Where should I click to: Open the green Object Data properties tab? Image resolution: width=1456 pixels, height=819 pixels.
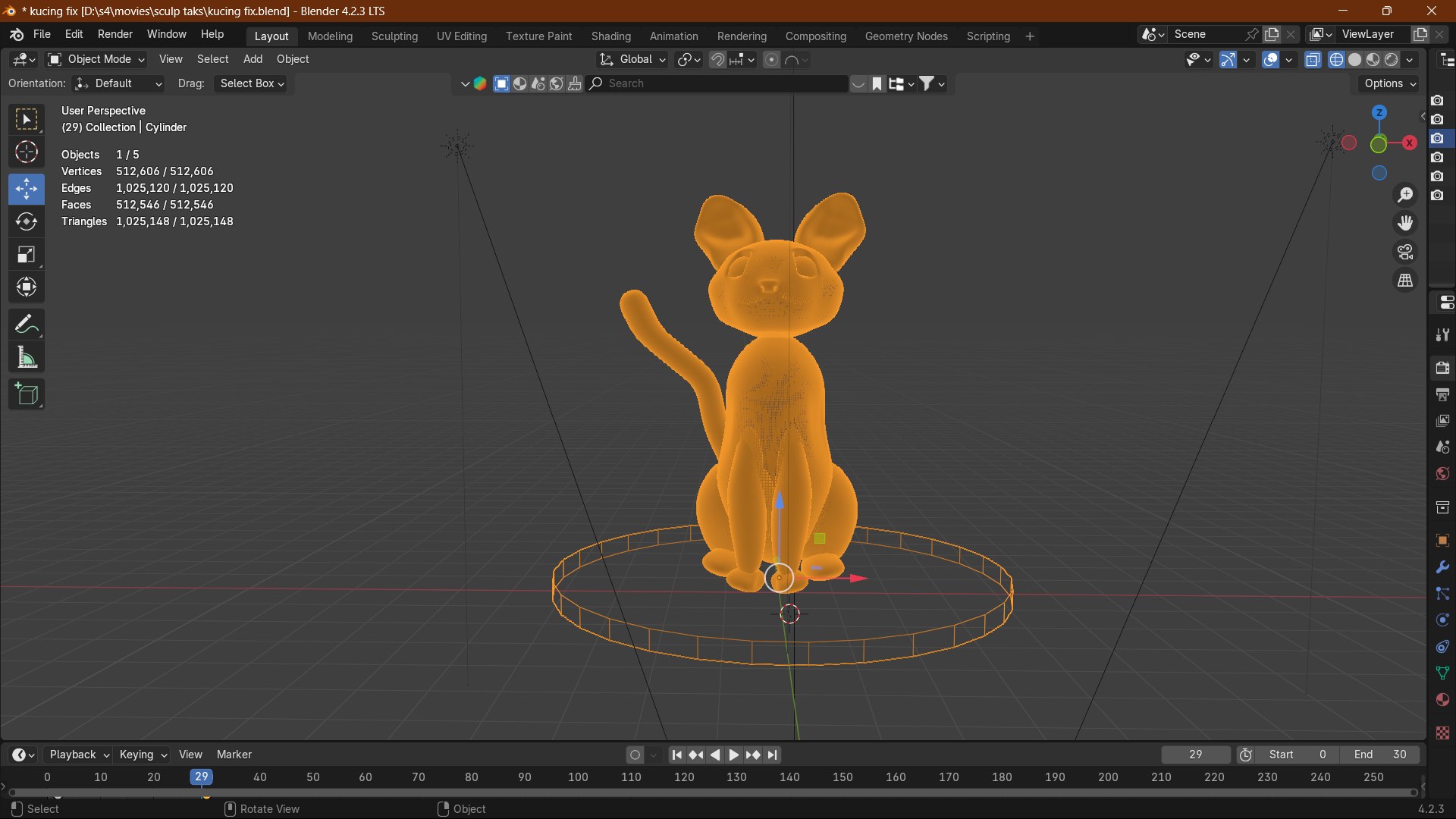tap(1442, 673)
